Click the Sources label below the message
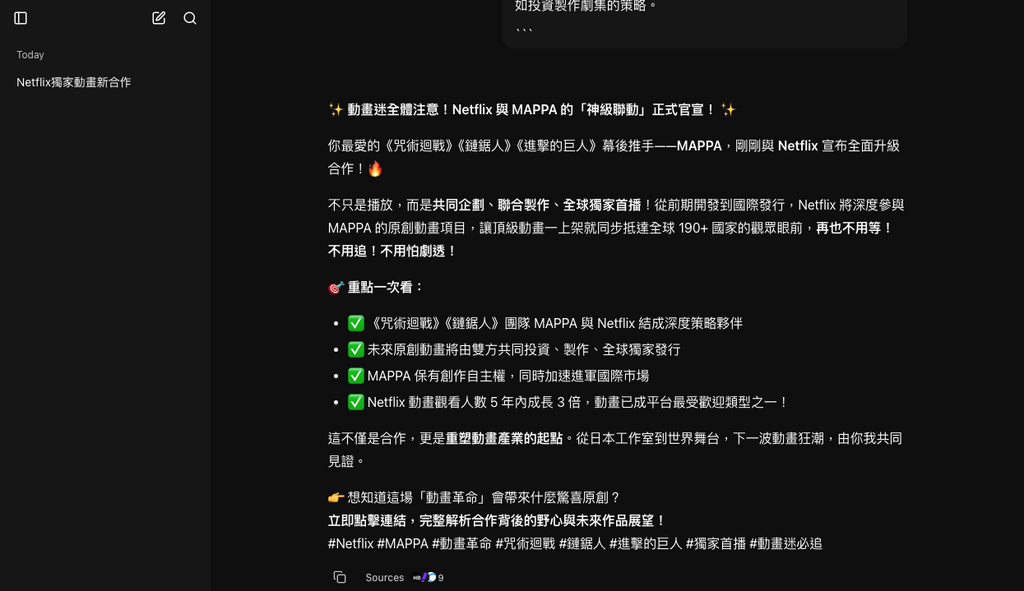1024x591 pixels. [384, 577]
